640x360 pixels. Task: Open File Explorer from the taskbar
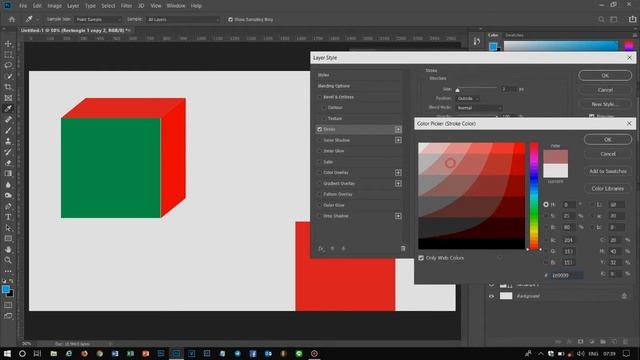[x=53, y=353]
